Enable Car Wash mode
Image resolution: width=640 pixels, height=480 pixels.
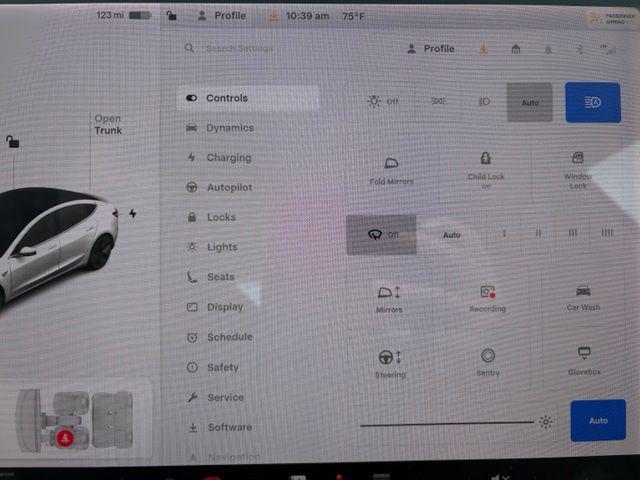583,298
